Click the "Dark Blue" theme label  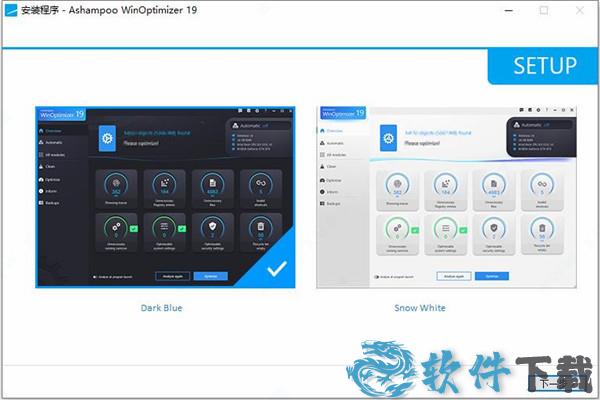click(x=161, y=308)
